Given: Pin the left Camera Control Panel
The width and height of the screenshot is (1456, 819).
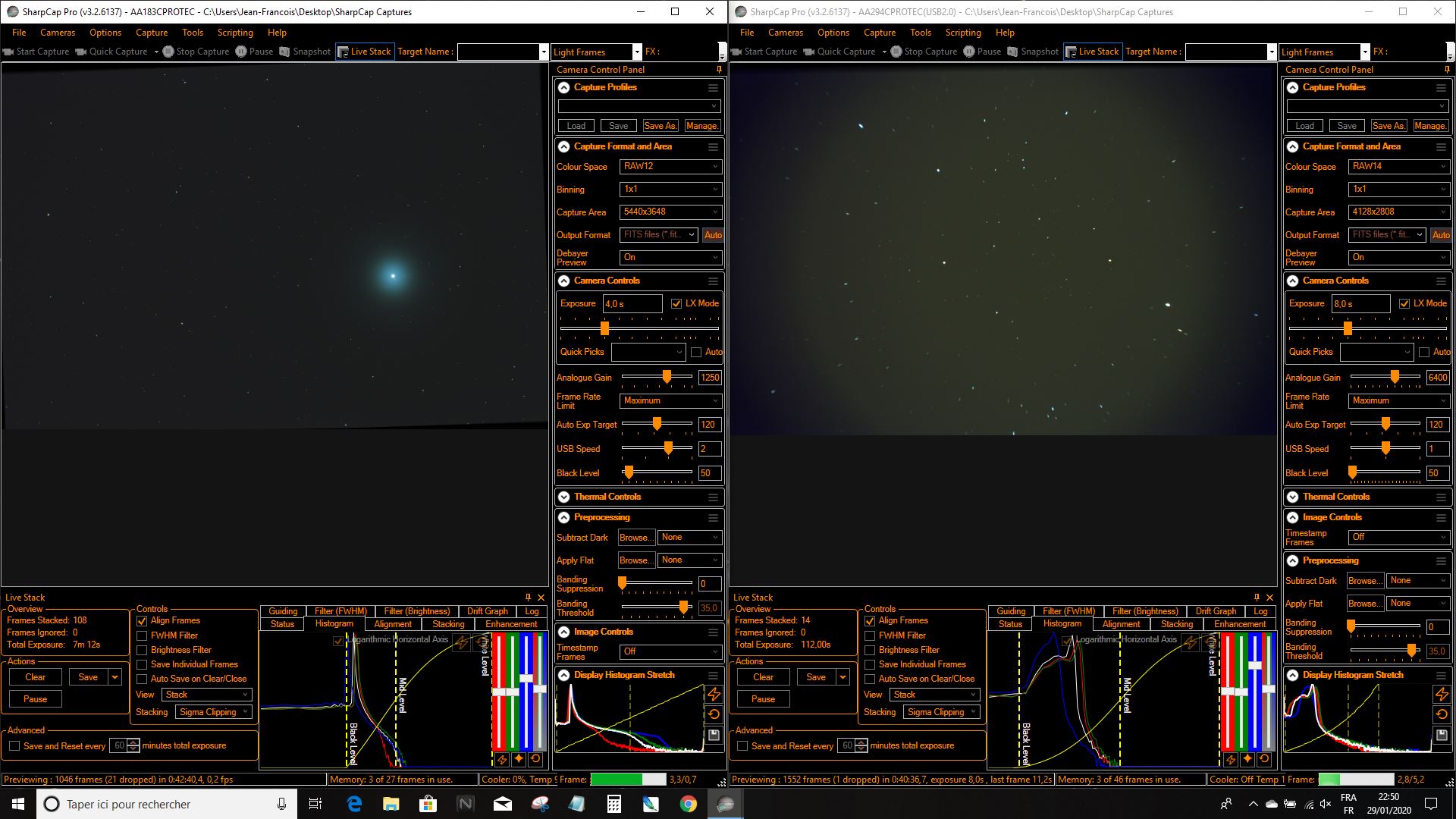Looking at the screenshot, I should point(719,69).
